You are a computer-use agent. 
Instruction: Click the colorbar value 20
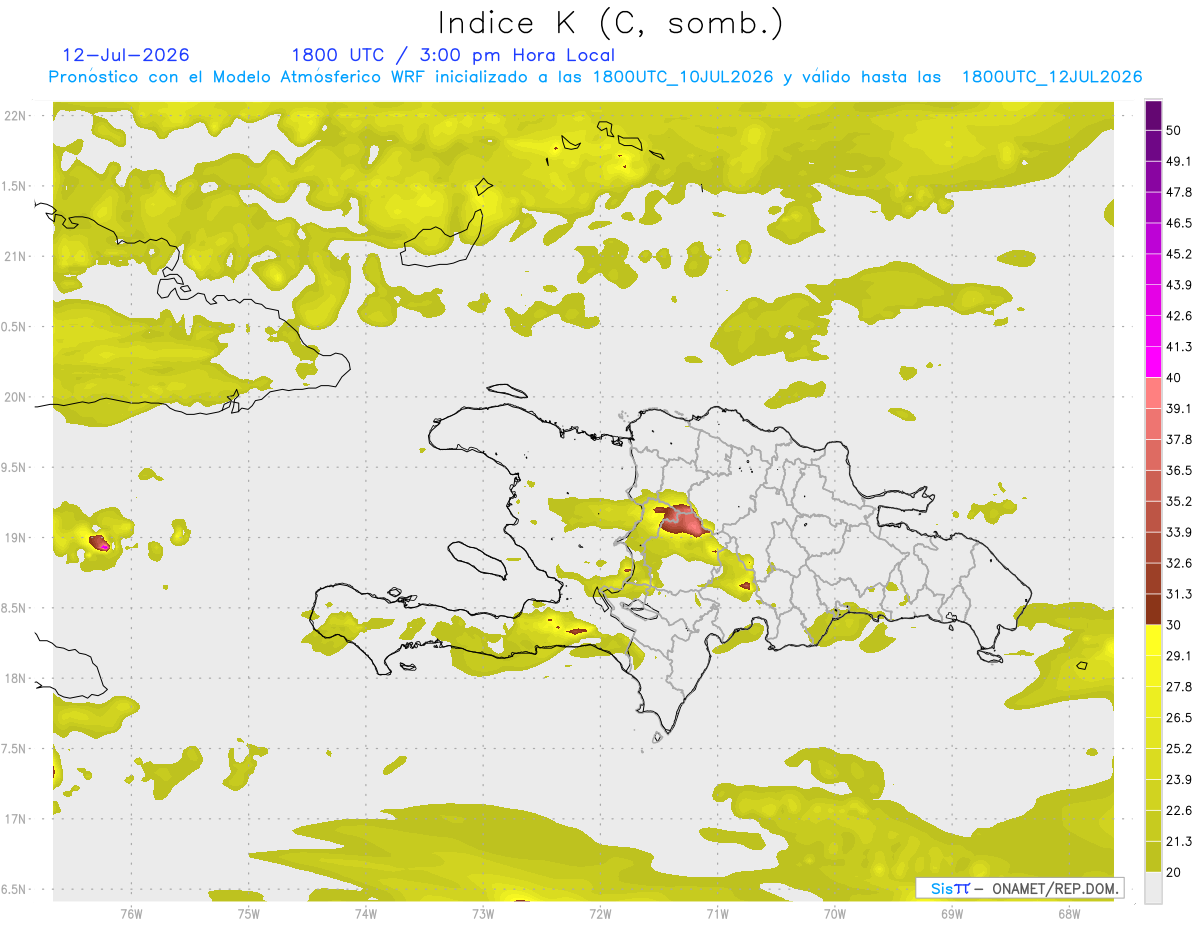pyautogui.click(x=1175, y=872)
